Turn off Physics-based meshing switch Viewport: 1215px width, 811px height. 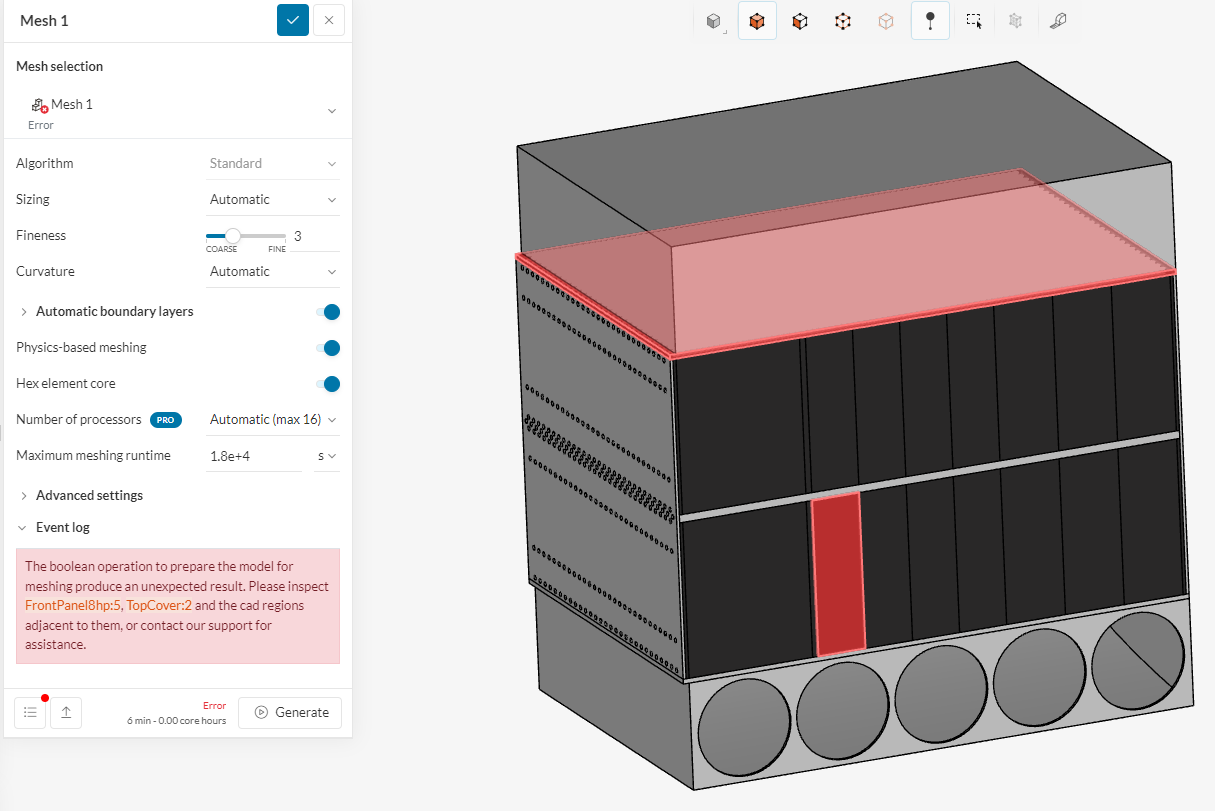point(328,348)
